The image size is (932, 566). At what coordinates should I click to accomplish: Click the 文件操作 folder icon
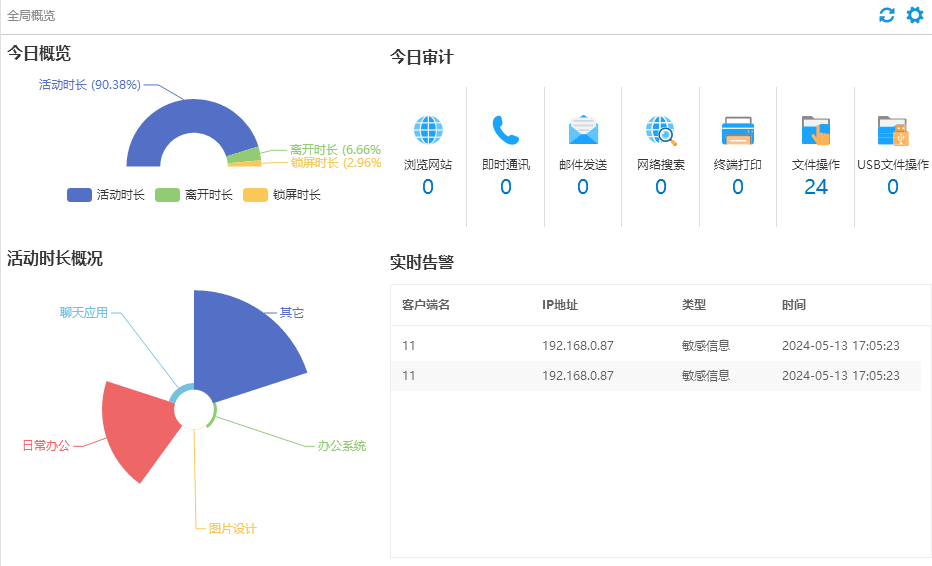(x=816, y=130)
